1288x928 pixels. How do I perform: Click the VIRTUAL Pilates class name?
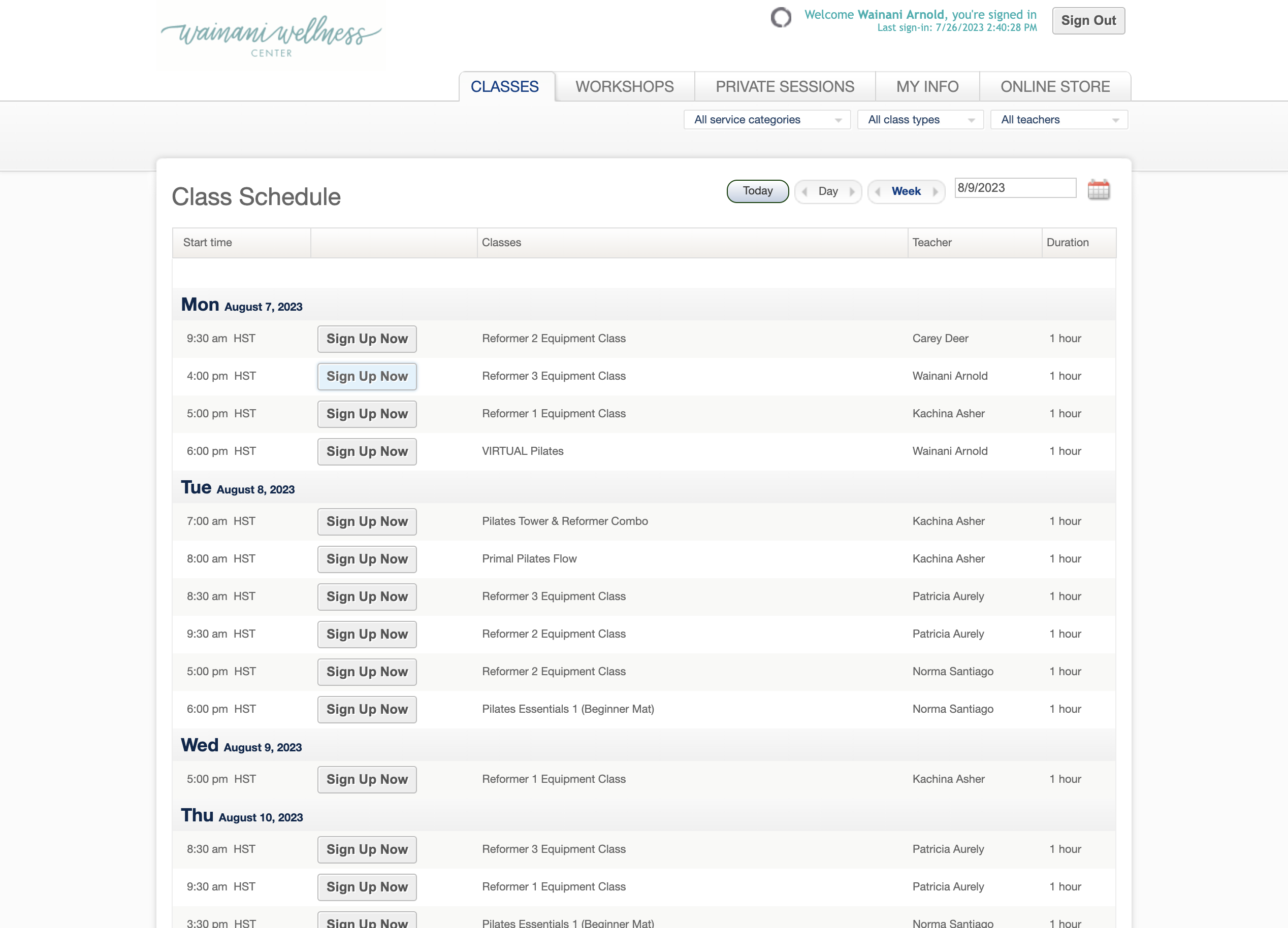pos(523,451)
